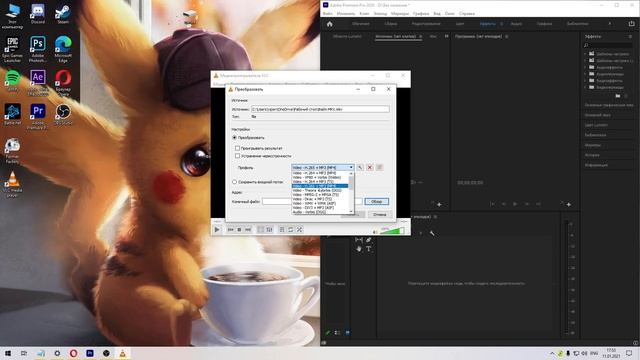This screenshot has height=360, width=640.
Task: Check the deinterlace checkbox
Action: (x=238, y=156)
